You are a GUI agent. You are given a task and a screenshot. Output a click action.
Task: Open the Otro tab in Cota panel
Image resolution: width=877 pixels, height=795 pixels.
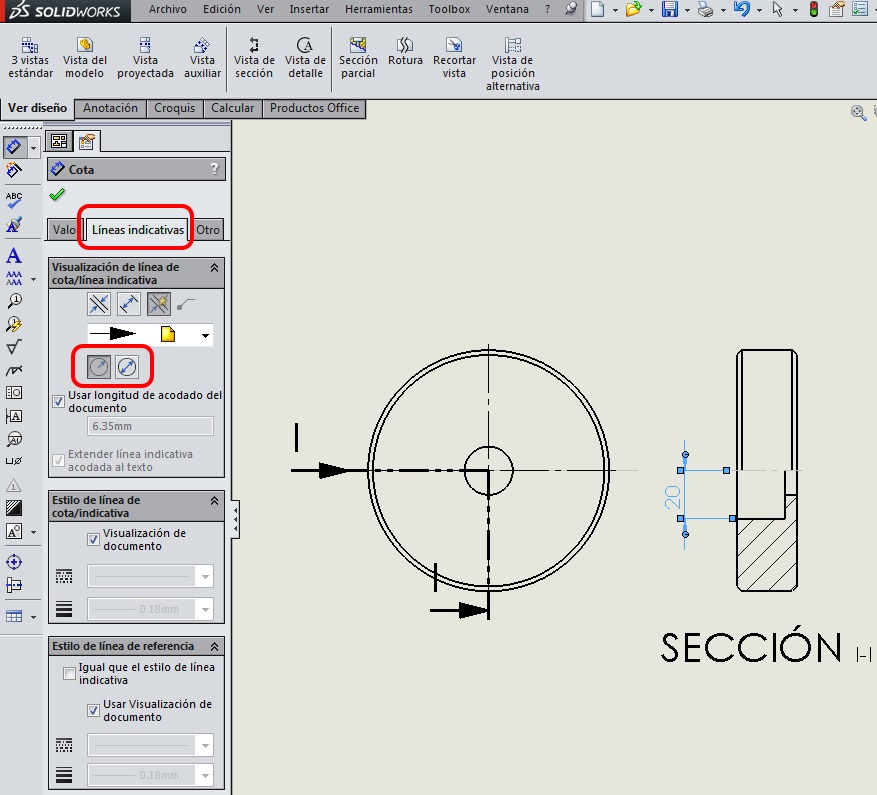(x=208, y=230)
